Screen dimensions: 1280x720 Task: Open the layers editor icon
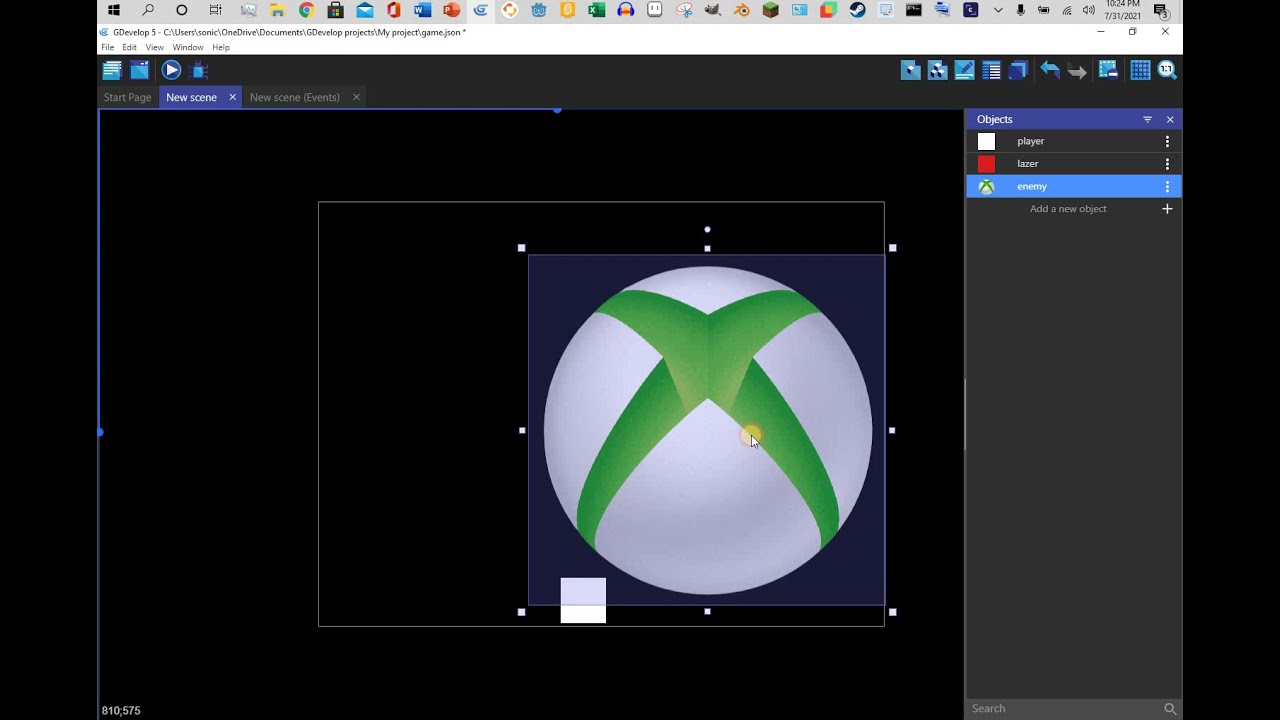(1018, 70)
